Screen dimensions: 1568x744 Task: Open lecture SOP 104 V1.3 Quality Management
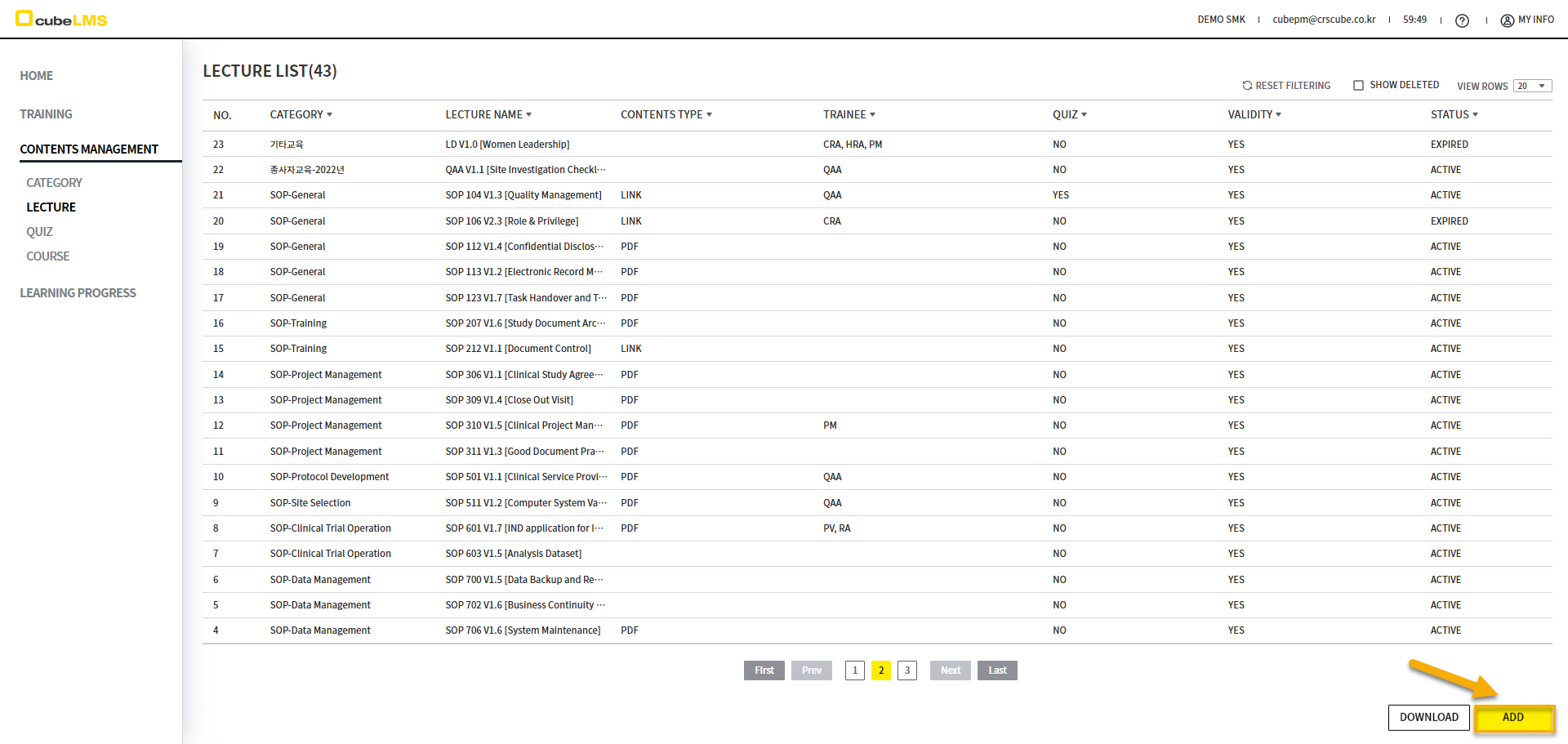coord(523,195)
